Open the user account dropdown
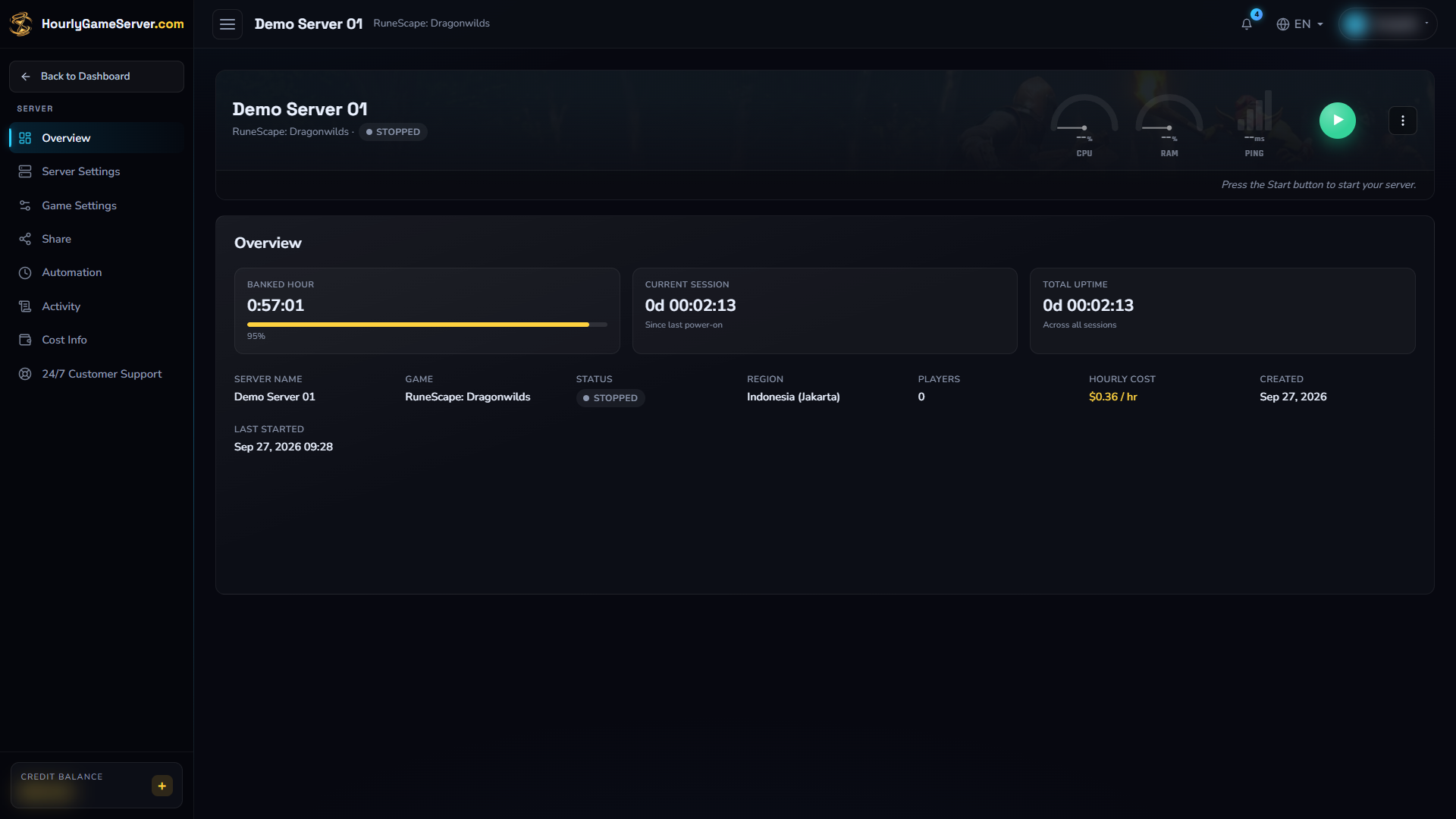This screenshot has height=819, width=1456. click(x=1387, y=24)
